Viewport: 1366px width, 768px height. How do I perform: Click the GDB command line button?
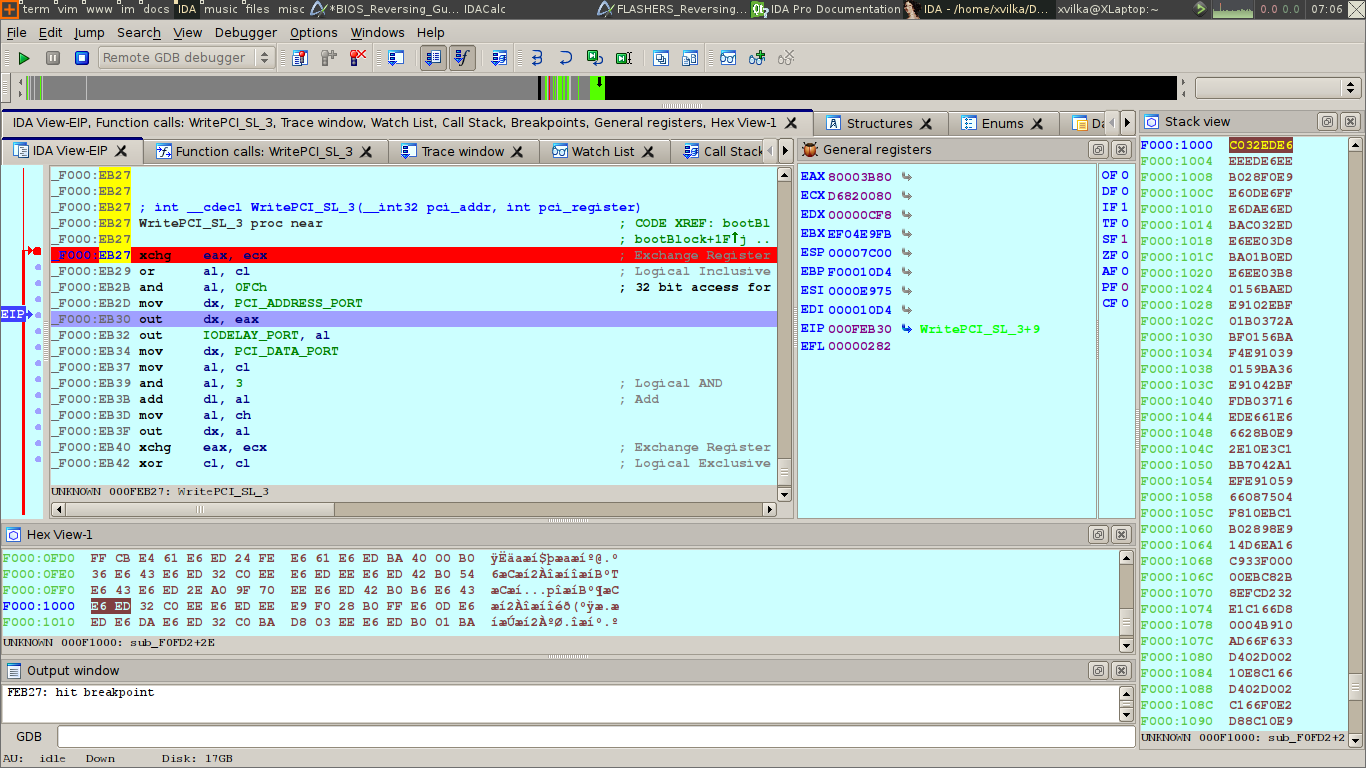click(29, 737)
